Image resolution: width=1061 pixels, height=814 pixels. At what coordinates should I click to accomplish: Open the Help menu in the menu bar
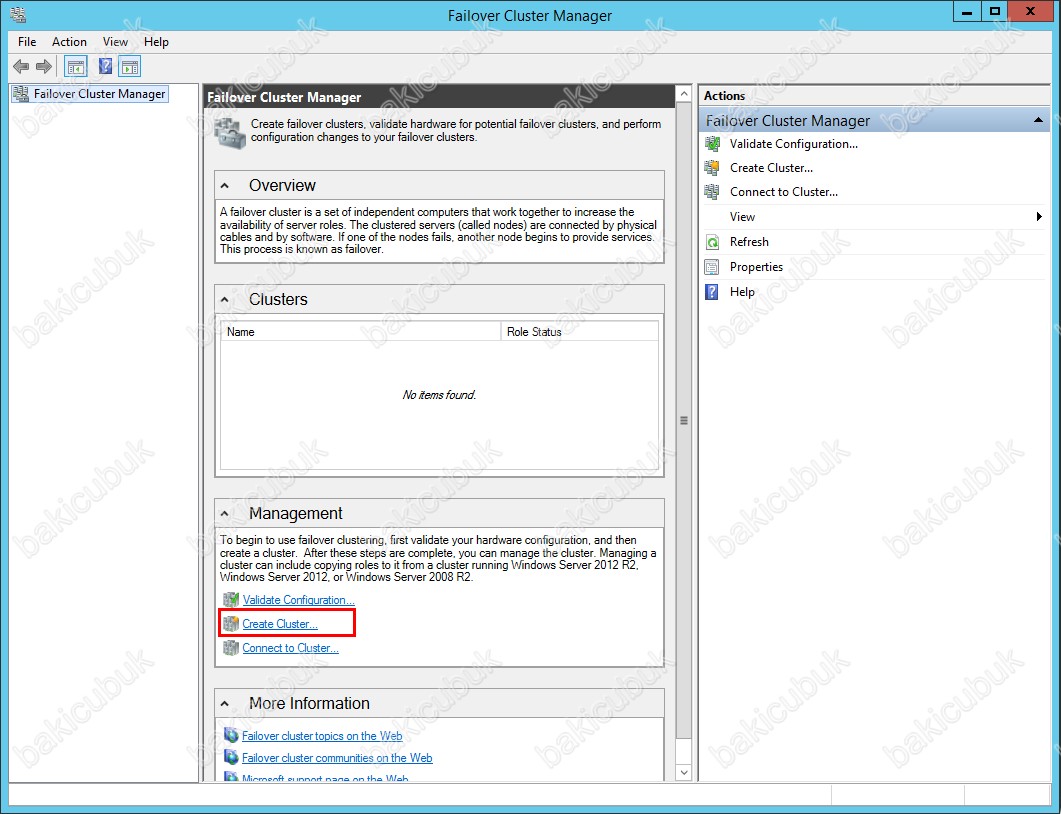156,42
